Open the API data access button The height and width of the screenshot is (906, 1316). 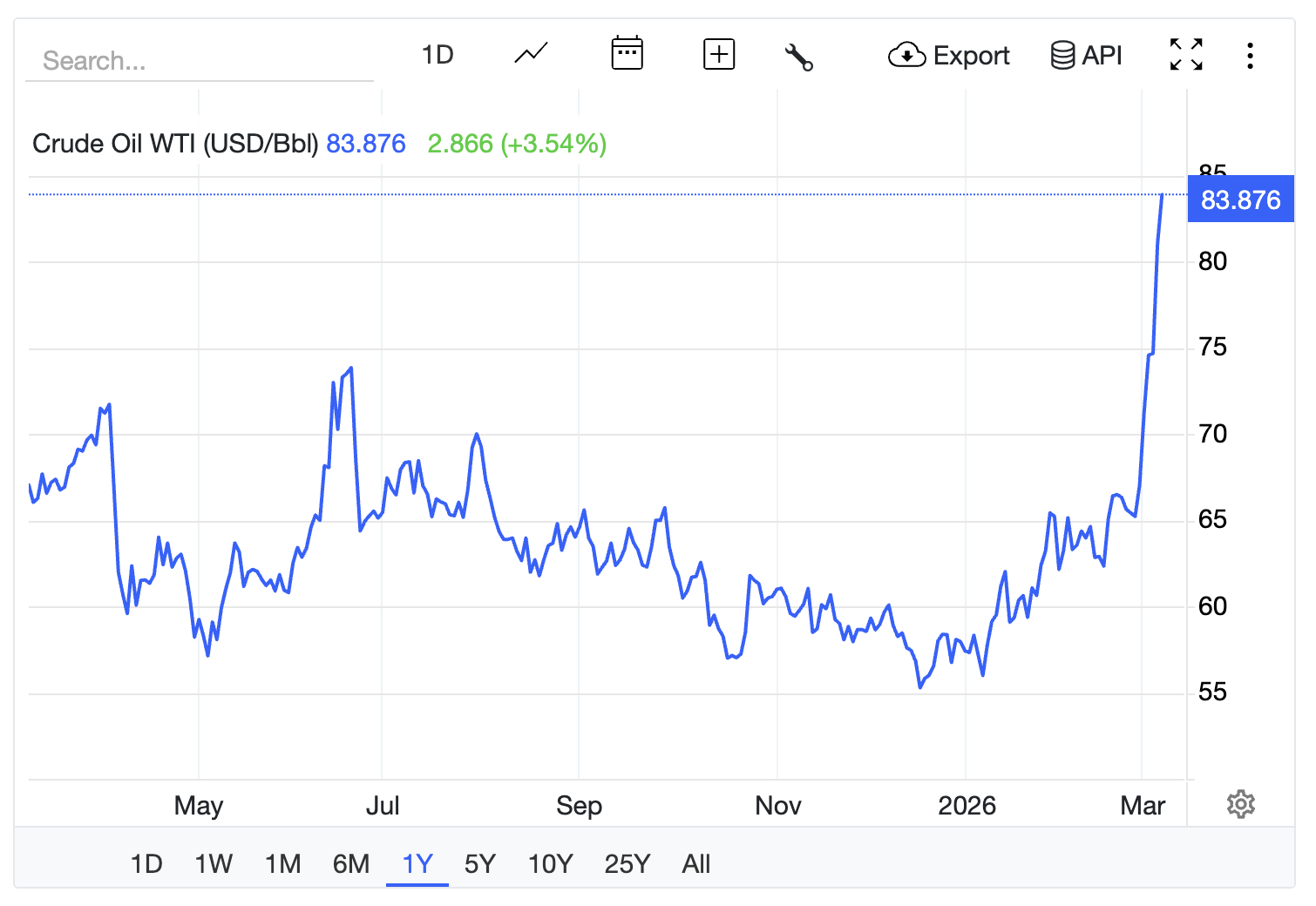1087,56
